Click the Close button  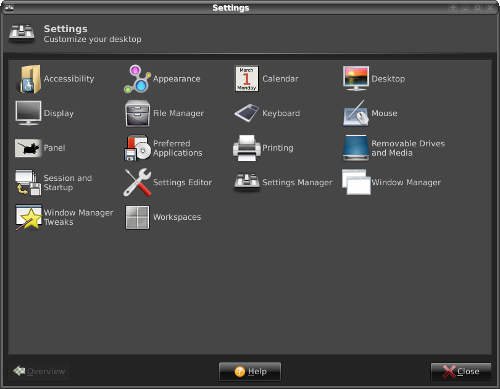[x=461, y=371]
